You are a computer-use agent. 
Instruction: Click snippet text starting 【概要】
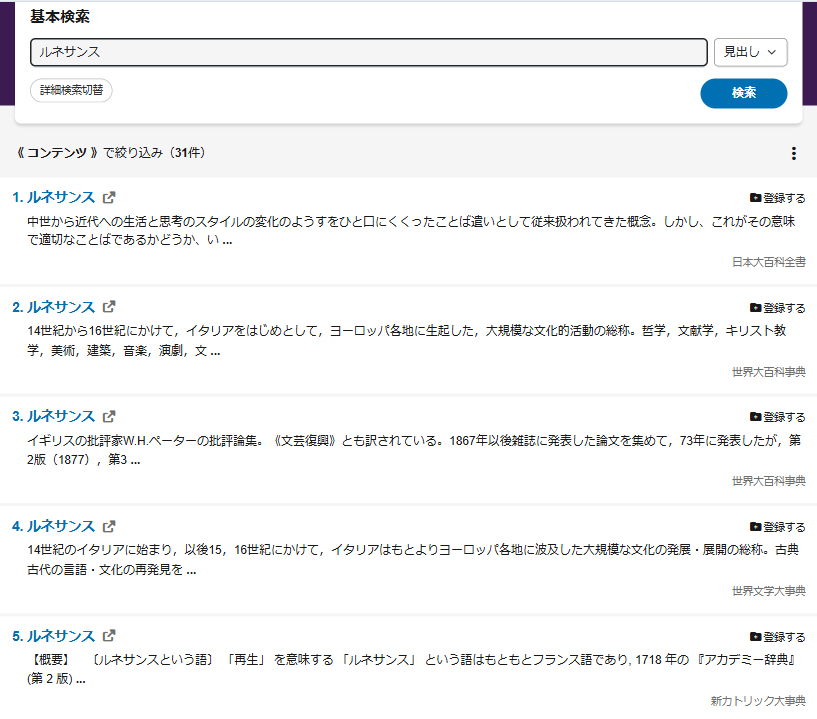(412, 670)
